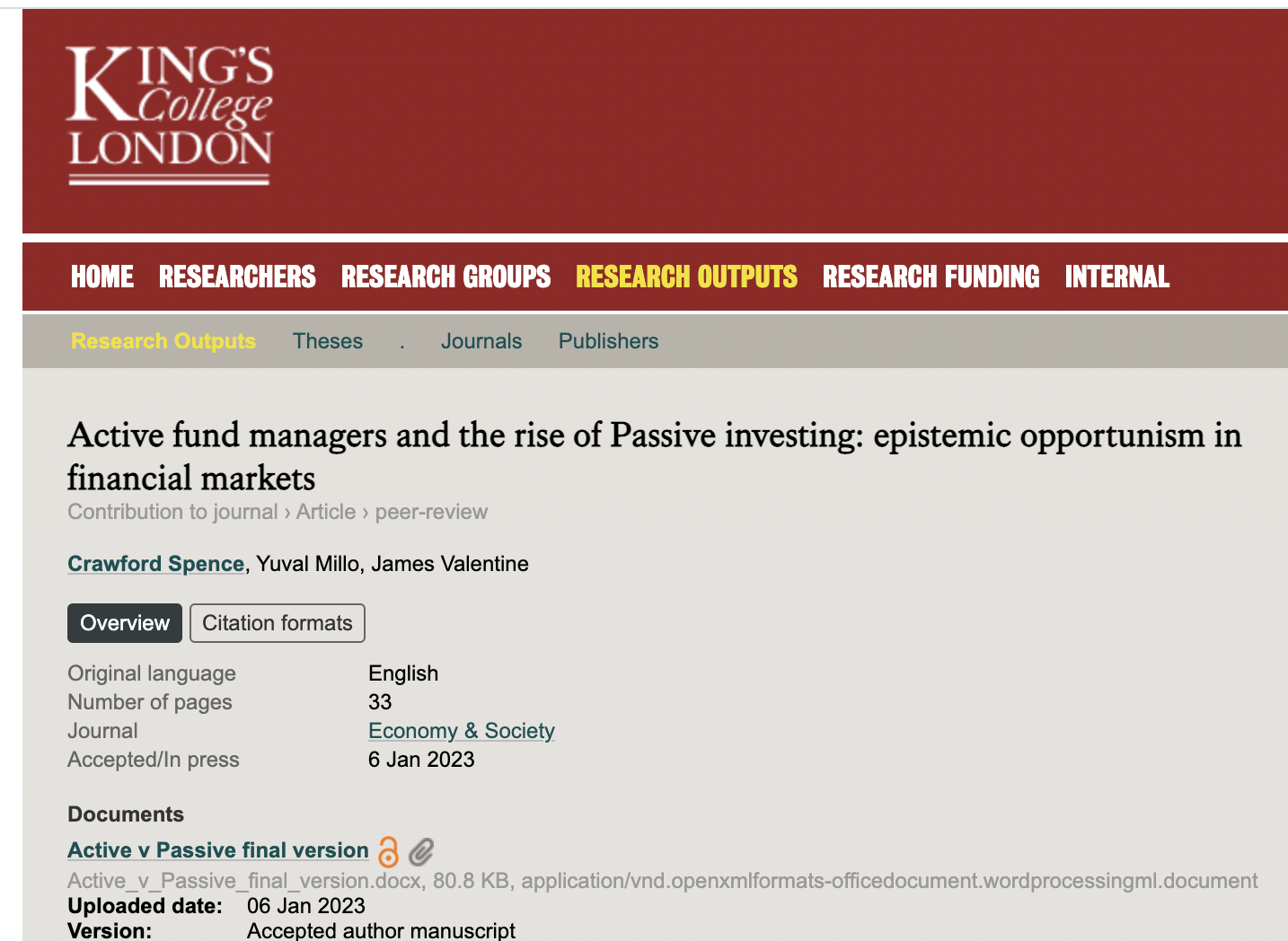This screenshot has height=941, width=1288.
Task: Open Crawford Spence's author profile
Action: pos(156,564)
